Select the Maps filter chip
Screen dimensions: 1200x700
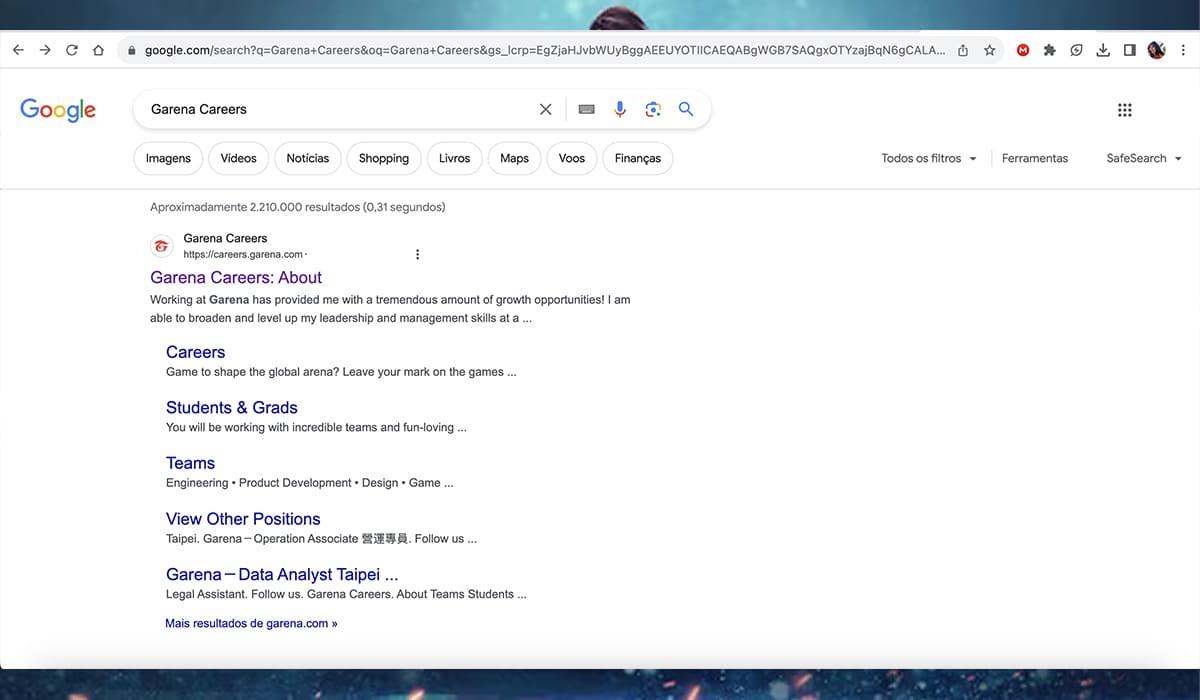click(x=514, y=158)
